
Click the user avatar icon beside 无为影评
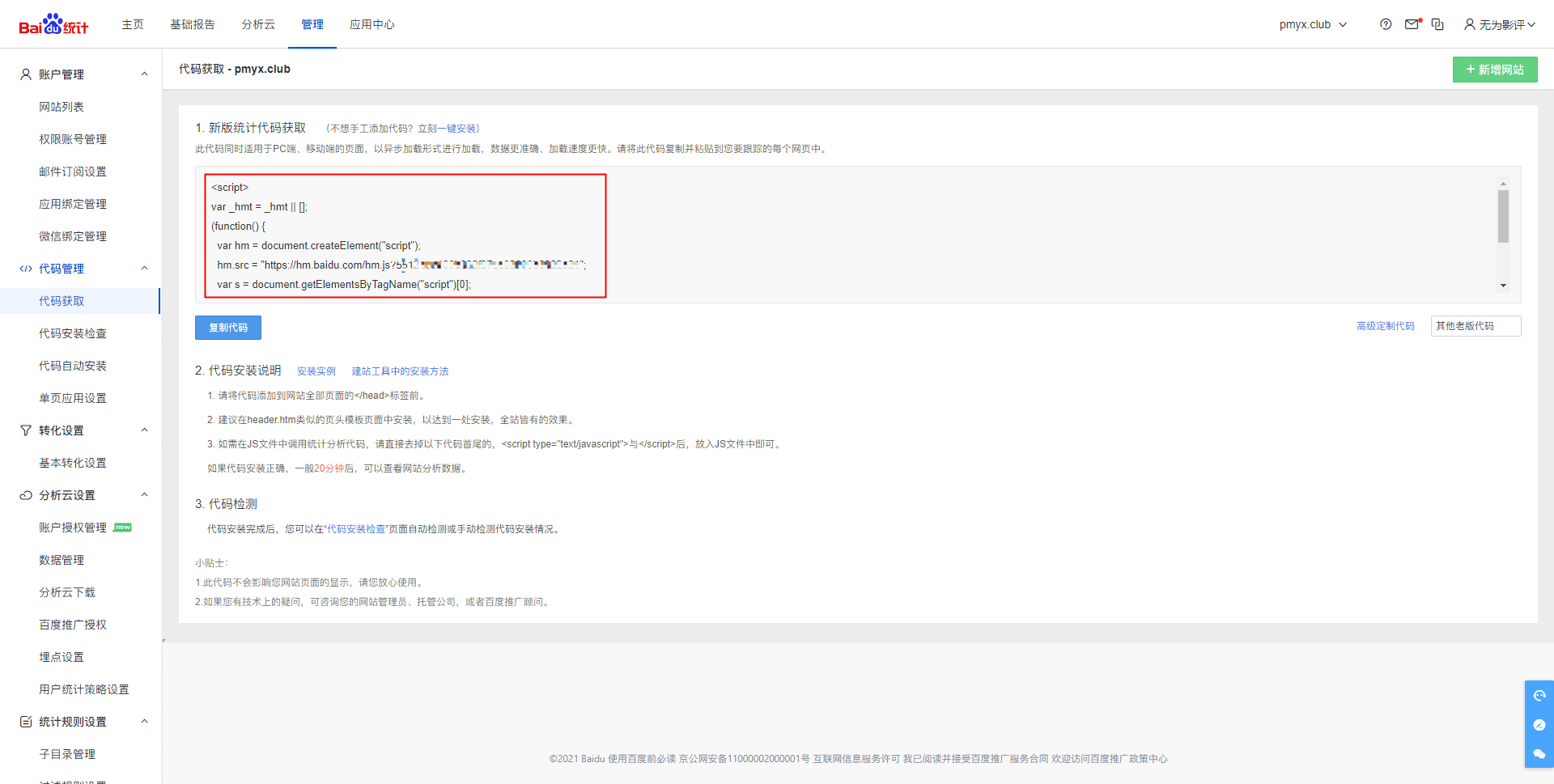(1470, 24)
